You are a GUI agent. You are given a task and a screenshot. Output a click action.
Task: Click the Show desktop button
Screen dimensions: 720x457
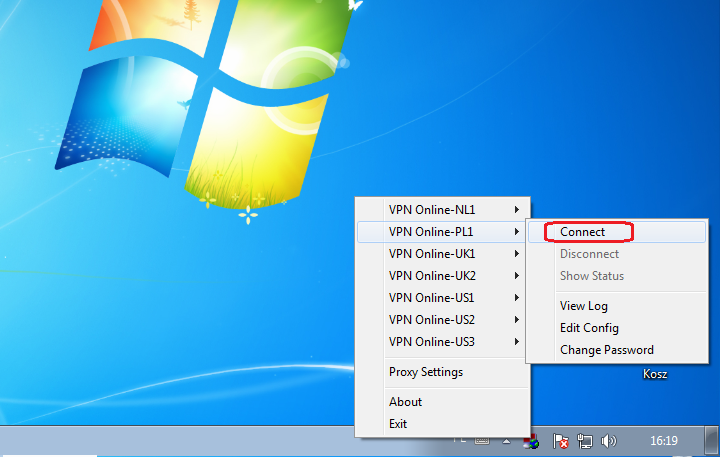tap(712, 441)
